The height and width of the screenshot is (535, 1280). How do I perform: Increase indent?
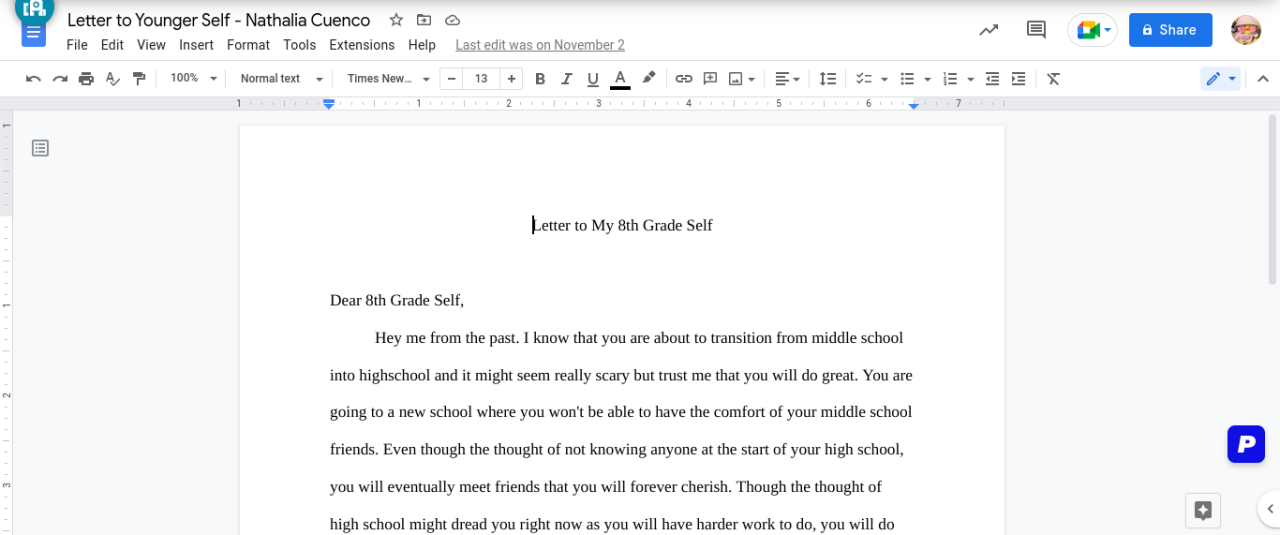(1018, 78)
